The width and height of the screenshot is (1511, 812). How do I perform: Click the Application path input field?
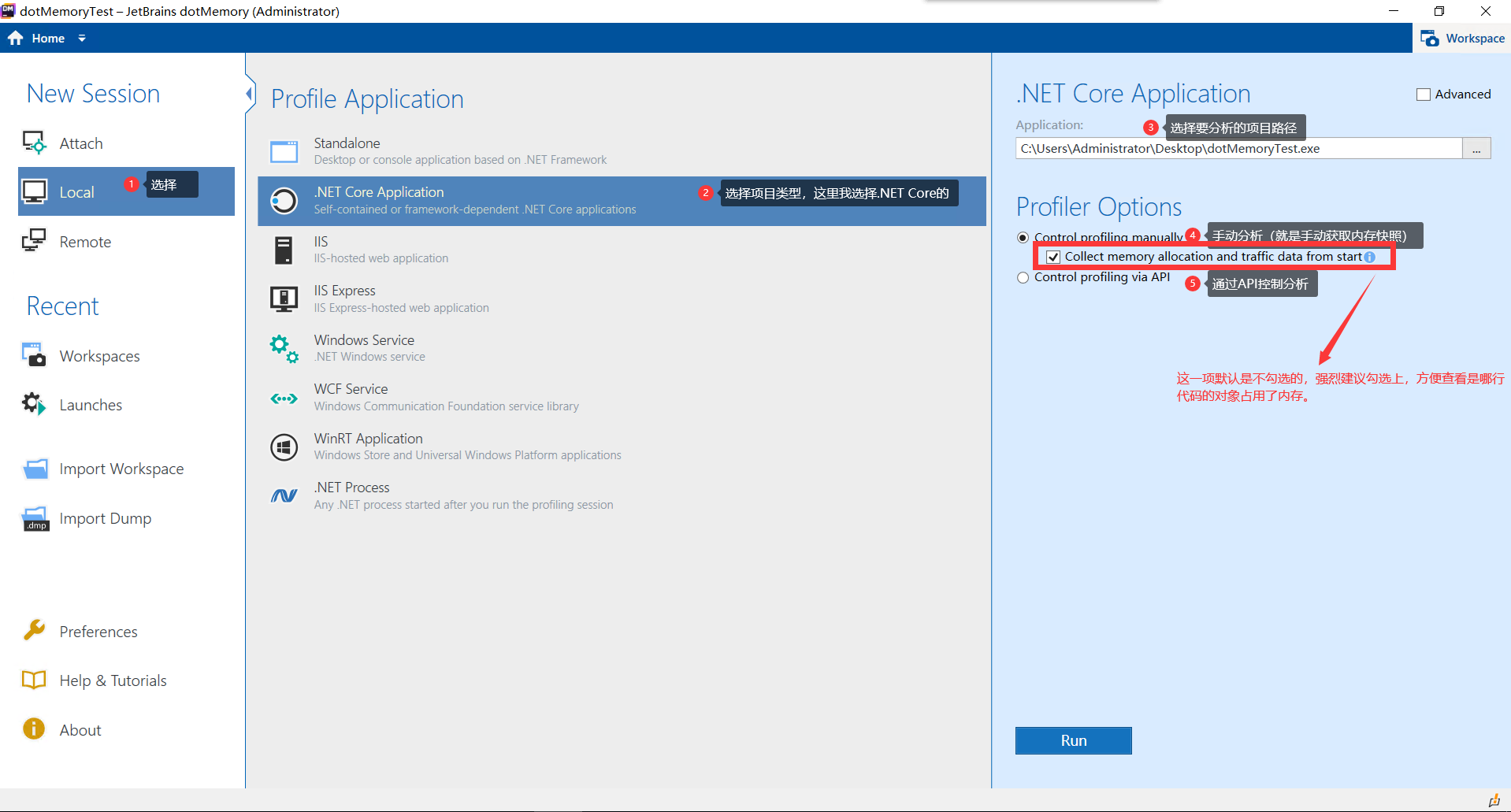[1238, 148]
